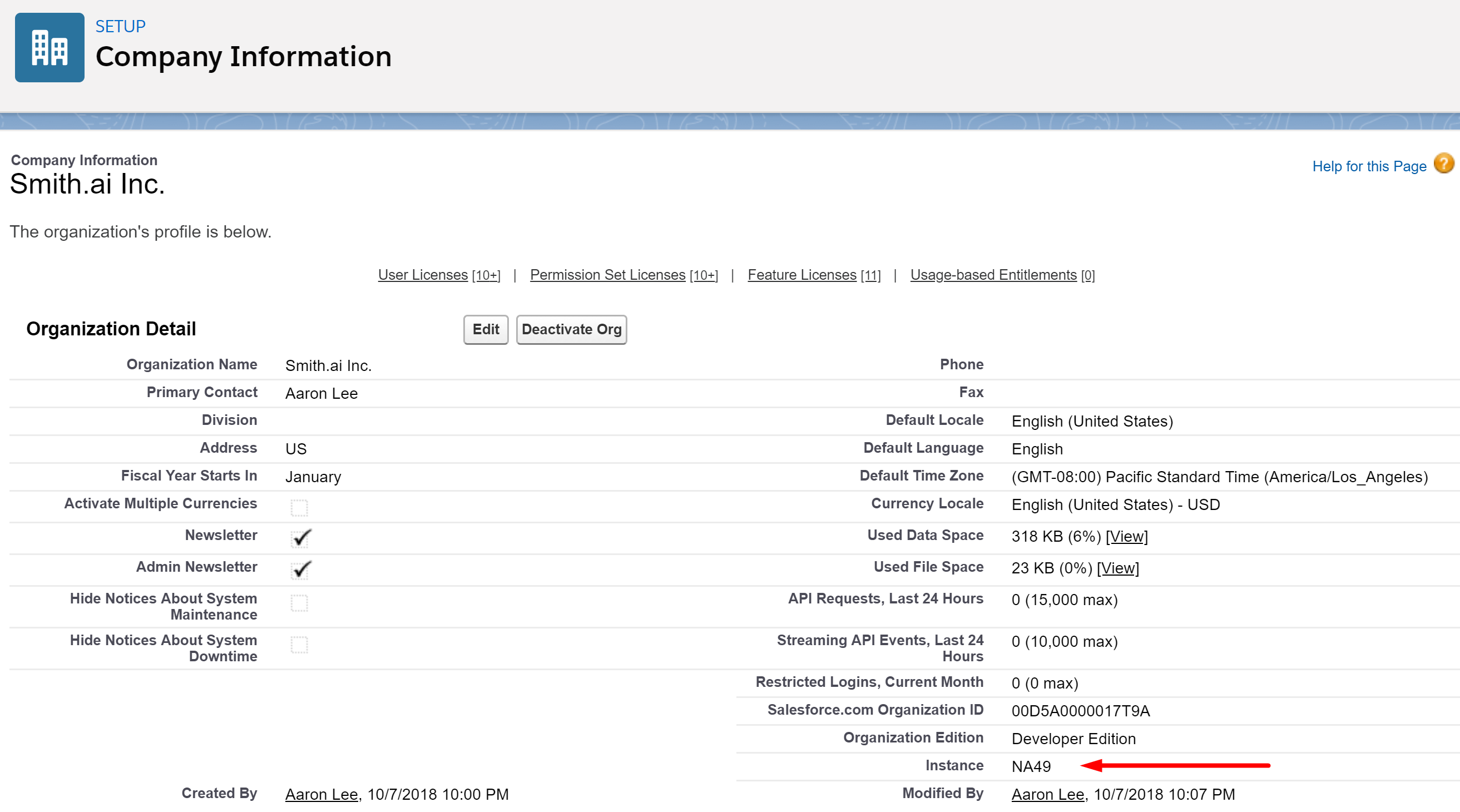Click the Primary Contact value Aaron Lee
The image size is (1460, 812).
pos(321,393)
